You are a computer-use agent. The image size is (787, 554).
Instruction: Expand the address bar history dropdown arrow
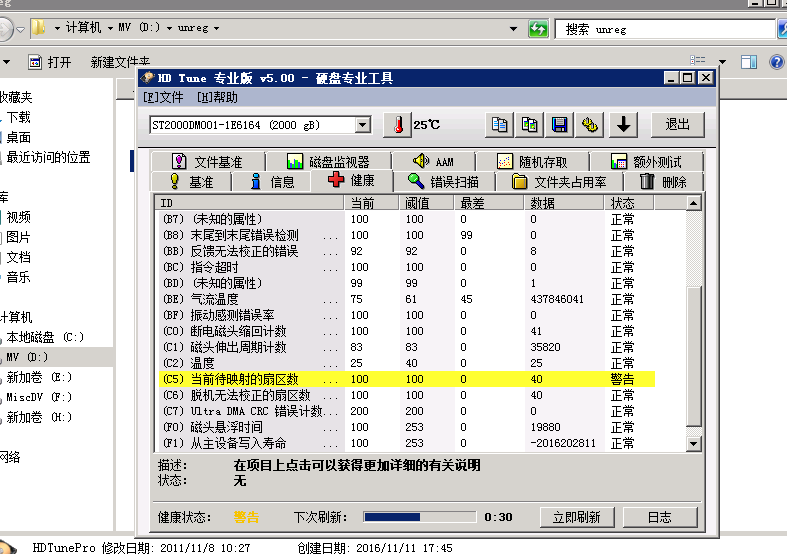coord(513,29)
